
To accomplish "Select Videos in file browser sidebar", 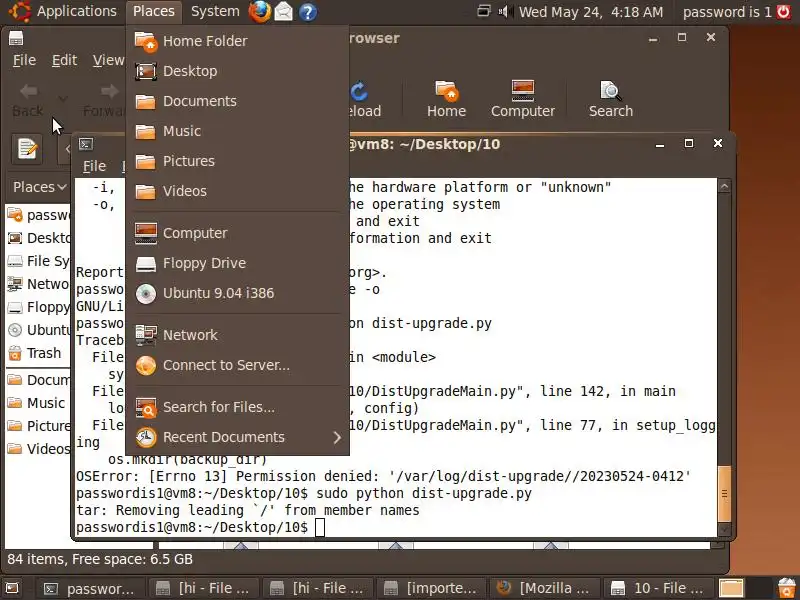I will point(38,449).
